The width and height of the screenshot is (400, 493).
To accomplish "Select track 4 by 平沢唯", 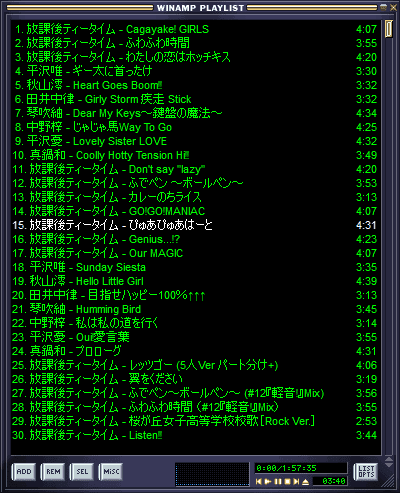I will (x=196, y=71).
